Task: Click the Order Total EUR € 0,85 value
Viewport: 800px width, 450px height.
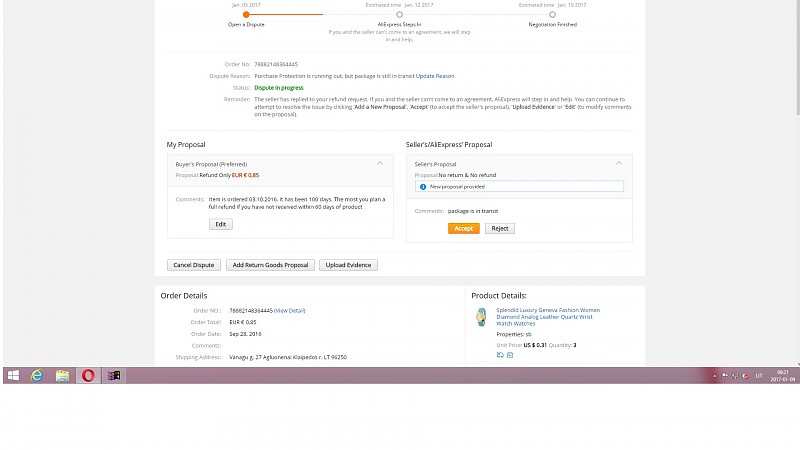Action: (x=243, y=322)
